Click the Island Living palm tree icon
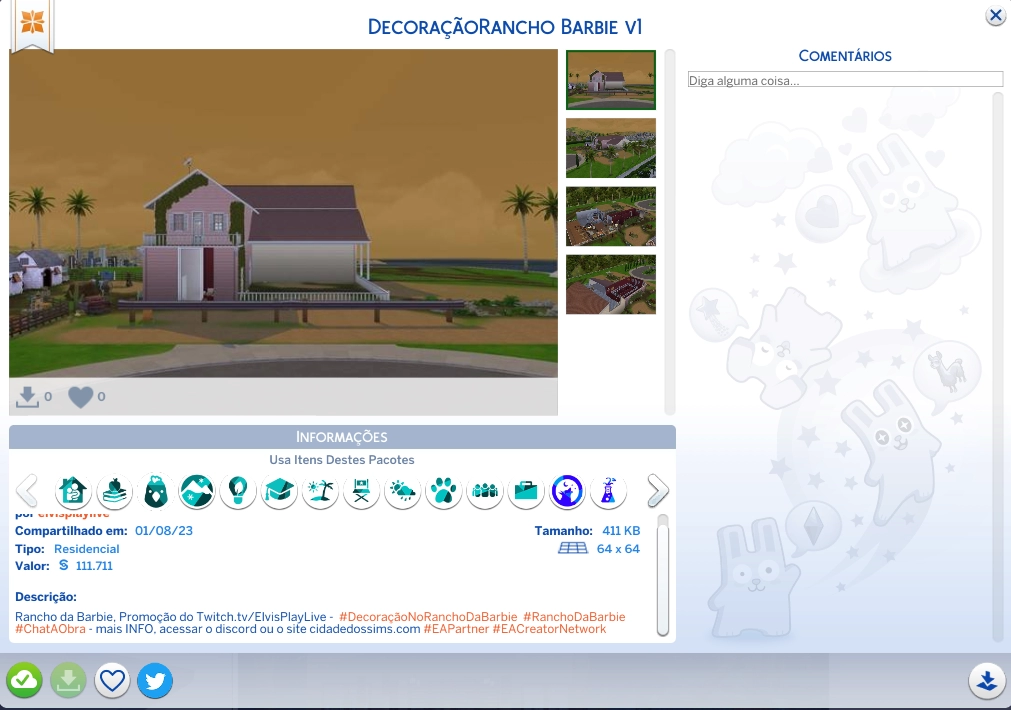 (320, 491)
